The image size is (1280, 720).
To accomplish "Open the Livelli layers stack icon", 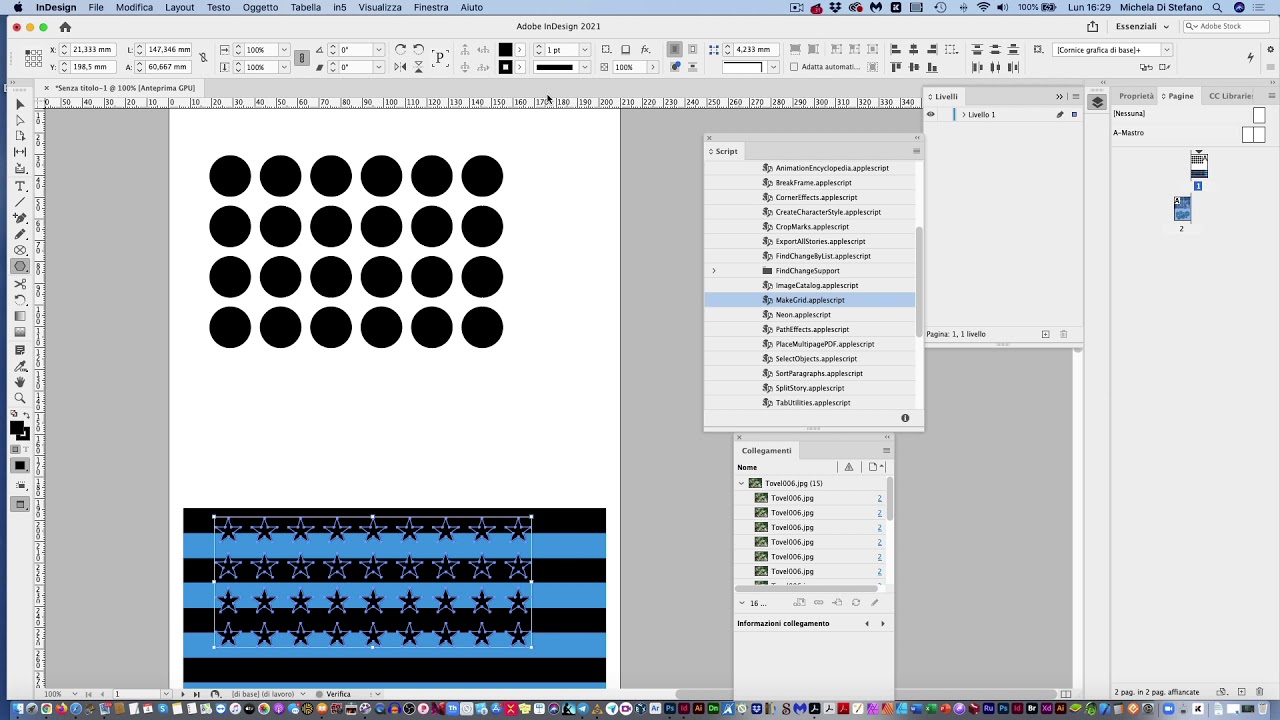I will pos(1097,102).
